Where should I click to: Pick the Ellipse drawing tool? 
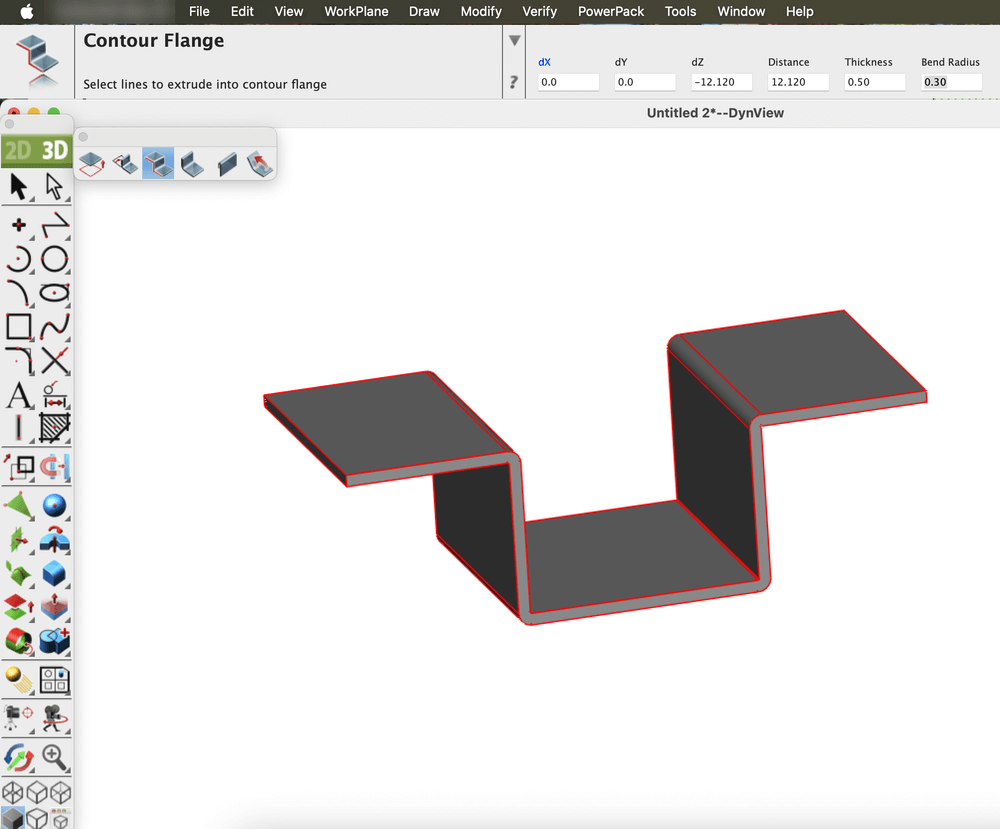pyautogui.click(x=55, y=293)
